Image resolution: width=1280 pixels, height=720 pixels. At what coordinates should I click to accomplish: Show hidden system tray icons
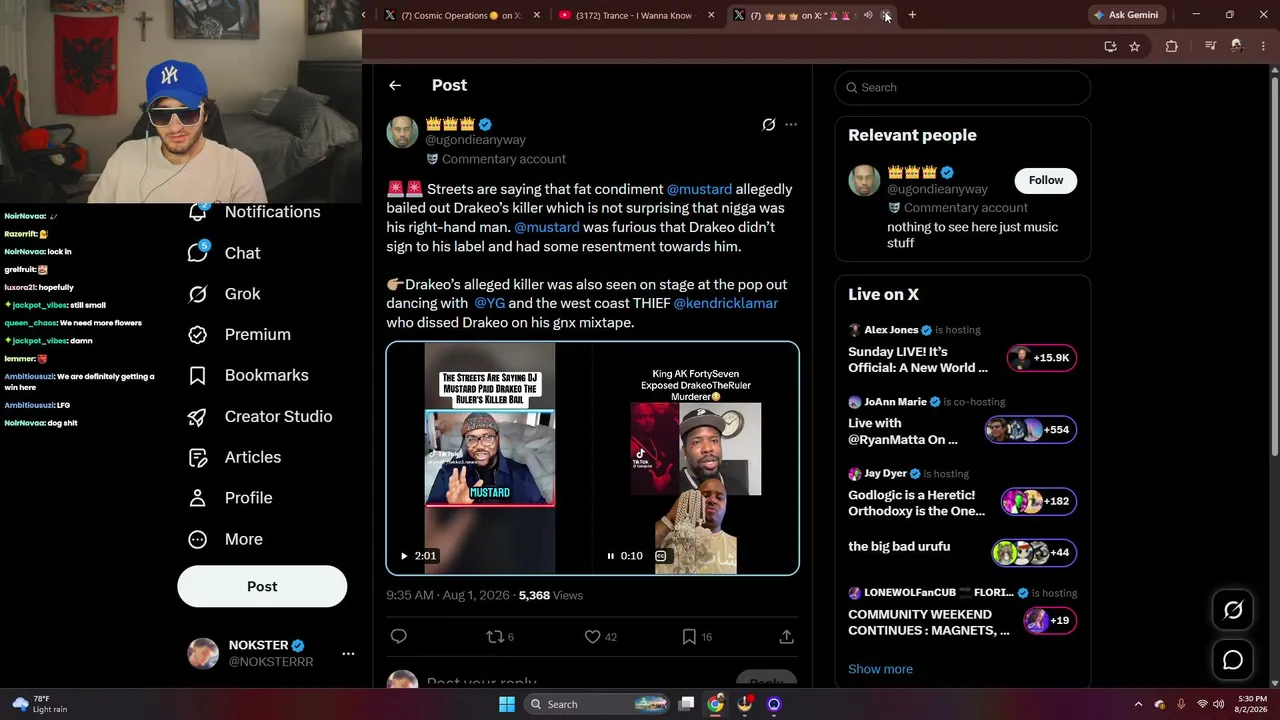click(x=1138, y=704)
